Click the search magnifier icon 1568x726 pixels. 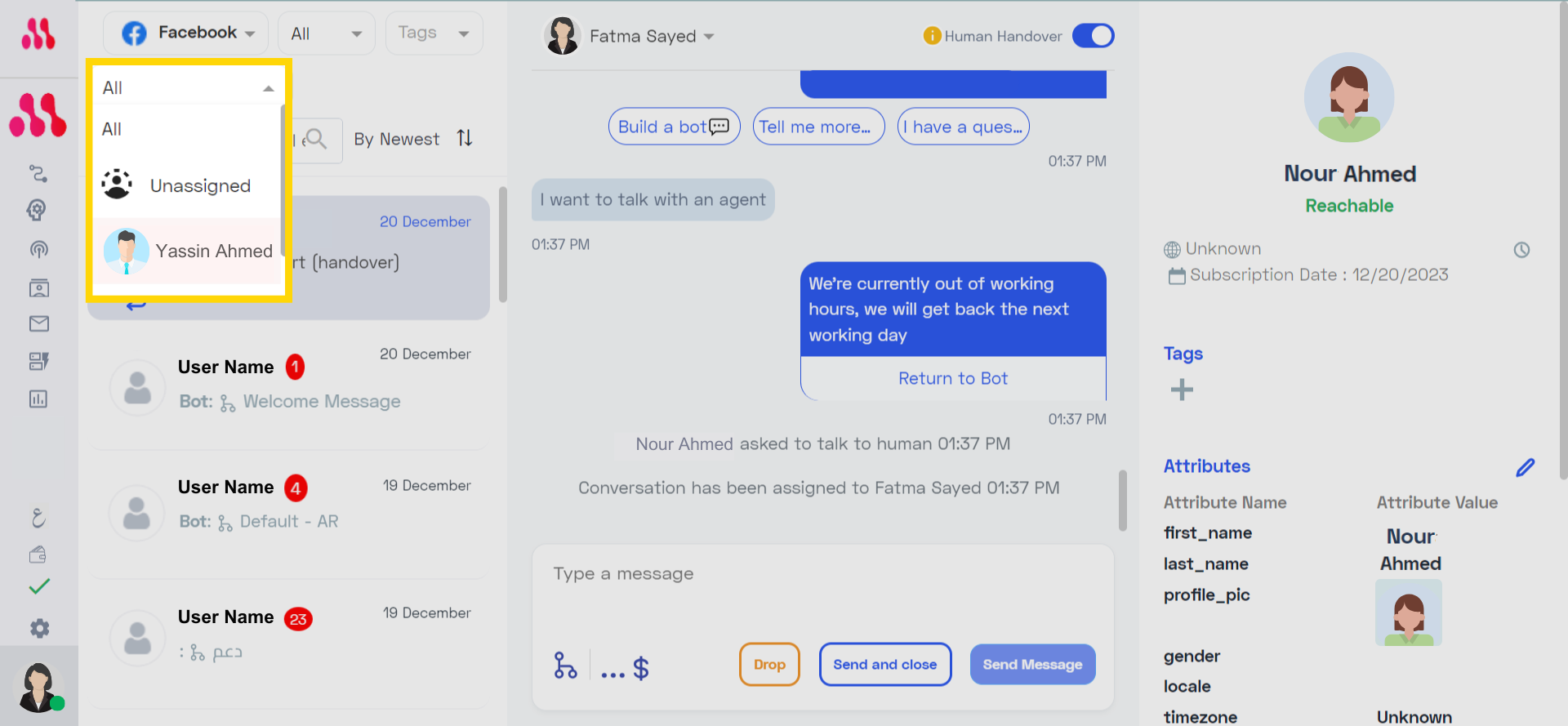[x=315, y=139]
